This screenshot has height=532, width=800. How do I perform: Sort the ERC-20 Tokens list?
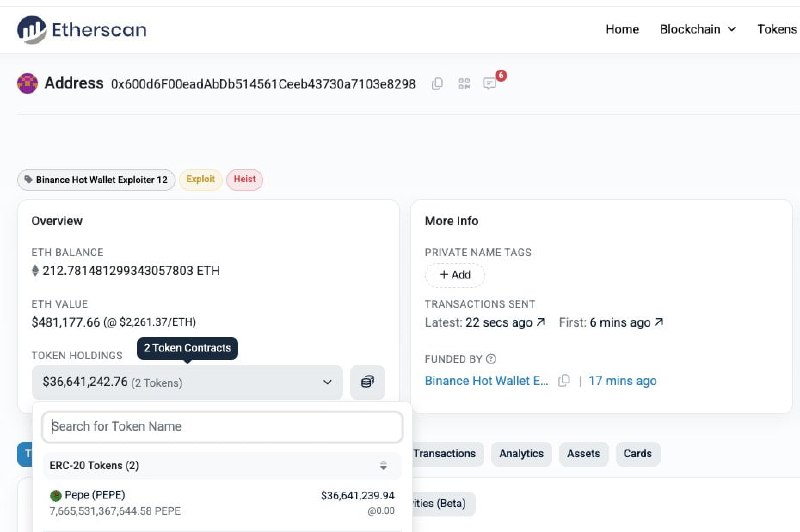(383, 466)
